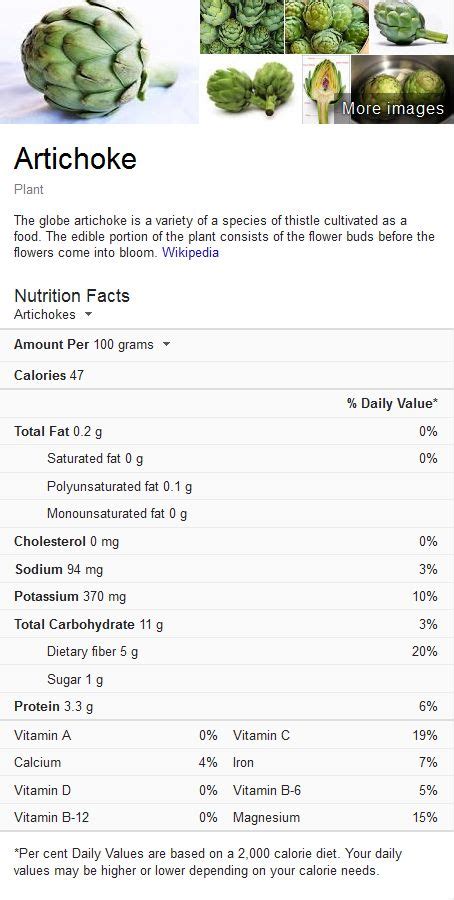The image size is (454, 900).
Task: Click the Vitamin C 19% entry
Action: [335, 735]
